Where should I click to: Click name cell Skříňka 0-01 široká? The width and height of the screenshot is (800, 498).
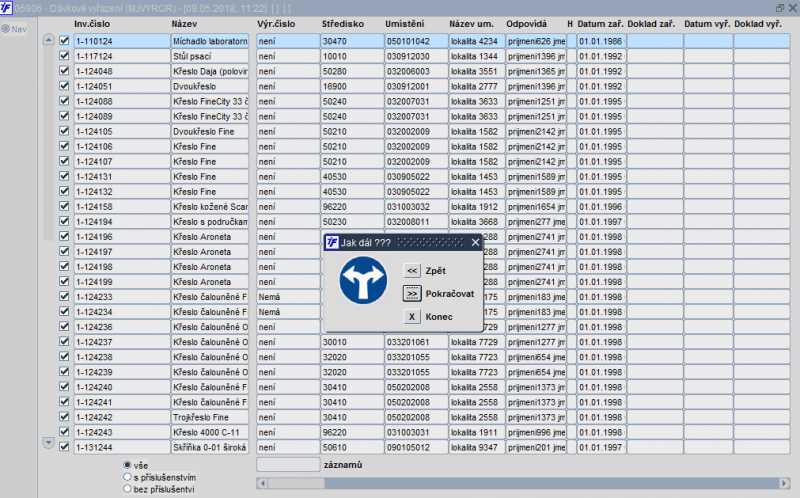coord(210,447)
